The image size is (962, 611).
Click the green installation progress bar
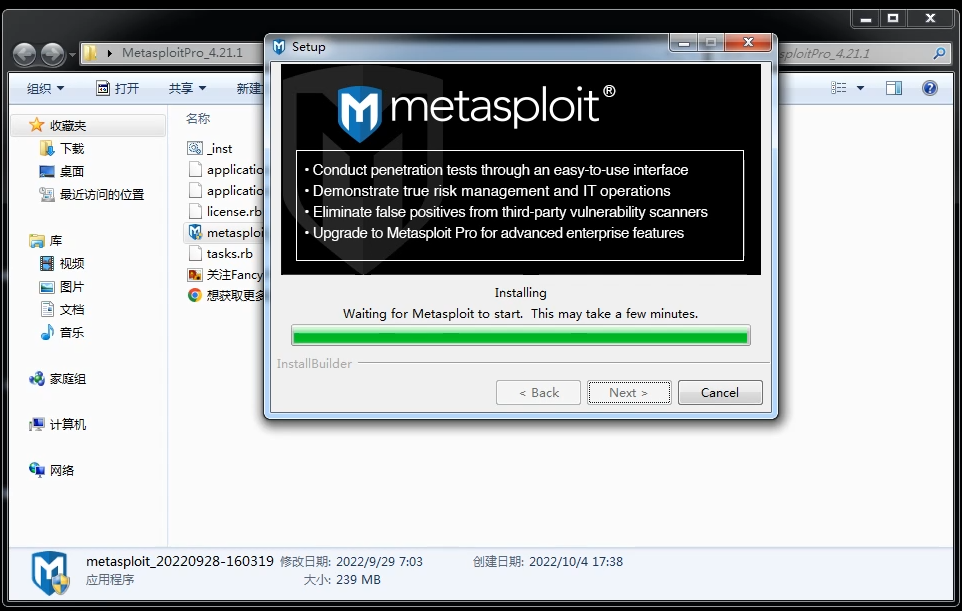(520, 336)
